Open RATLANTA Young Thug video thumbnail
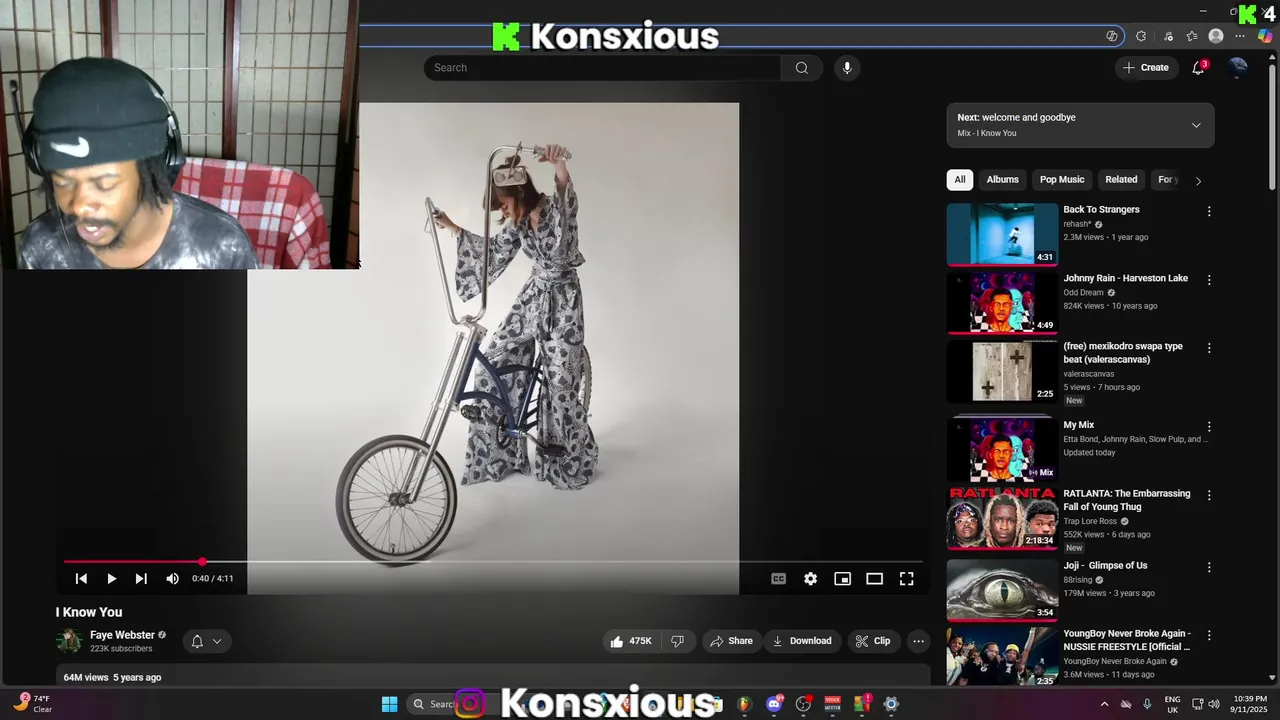Viewport: 1280px width, 720px height. [x=1002, y=518]
